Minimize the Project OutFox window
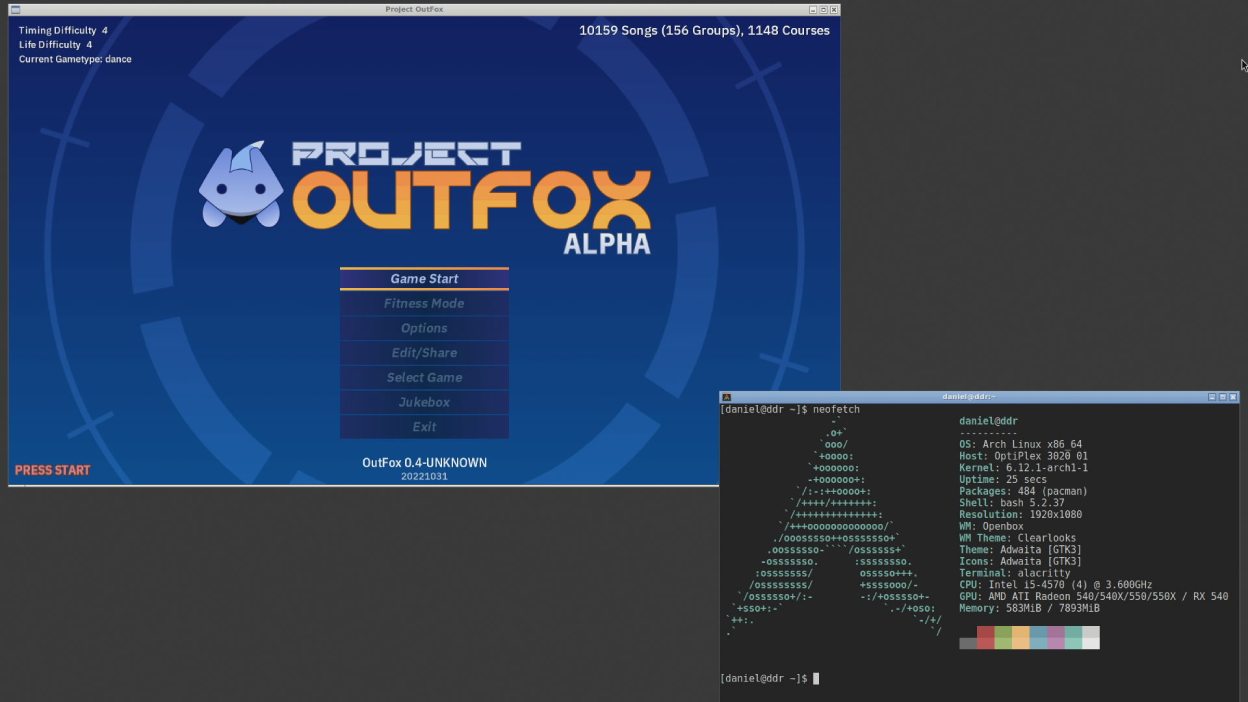 [811, 9]
